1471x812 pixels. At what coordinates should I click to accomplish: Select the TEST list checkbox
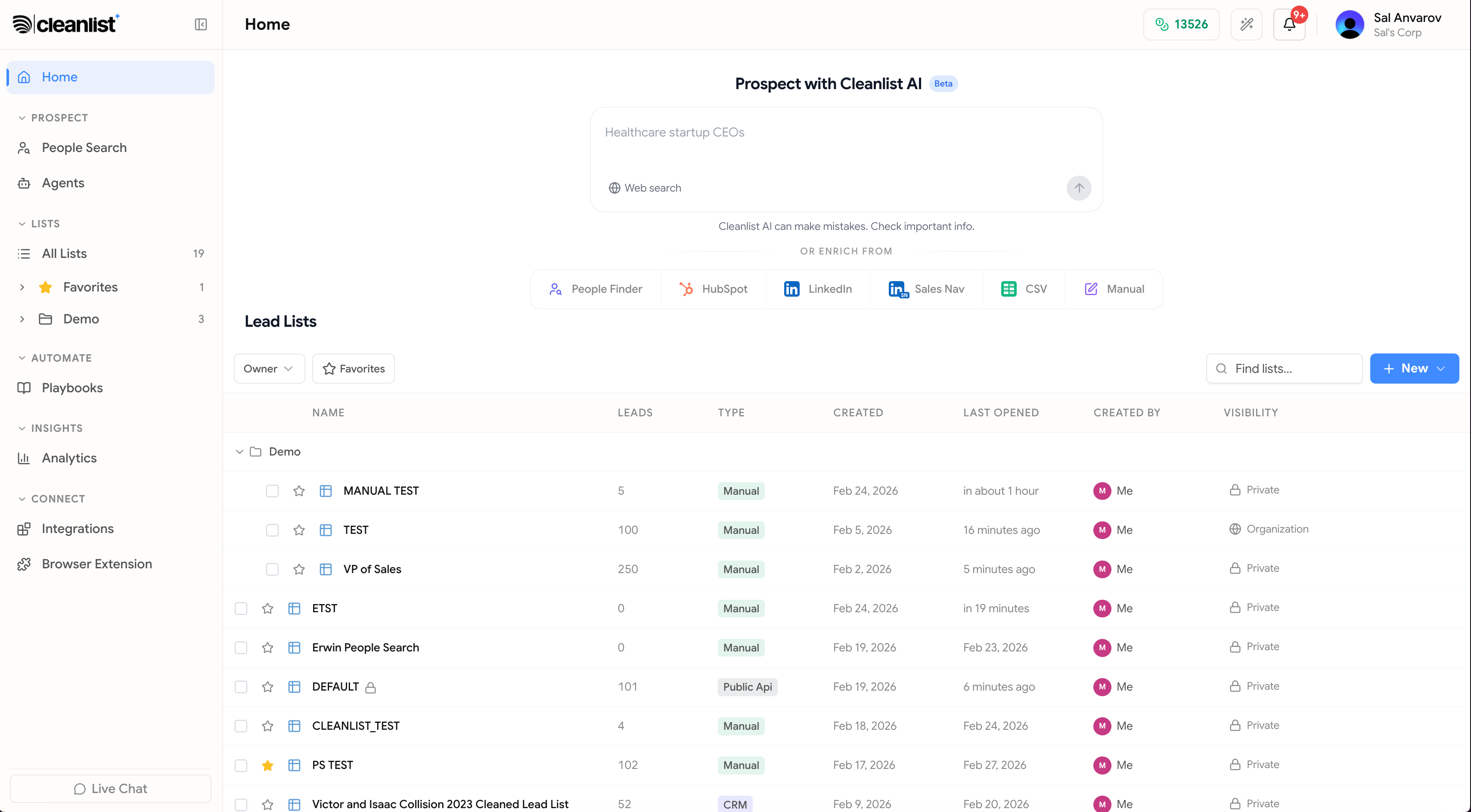click(x=273, y=530)
